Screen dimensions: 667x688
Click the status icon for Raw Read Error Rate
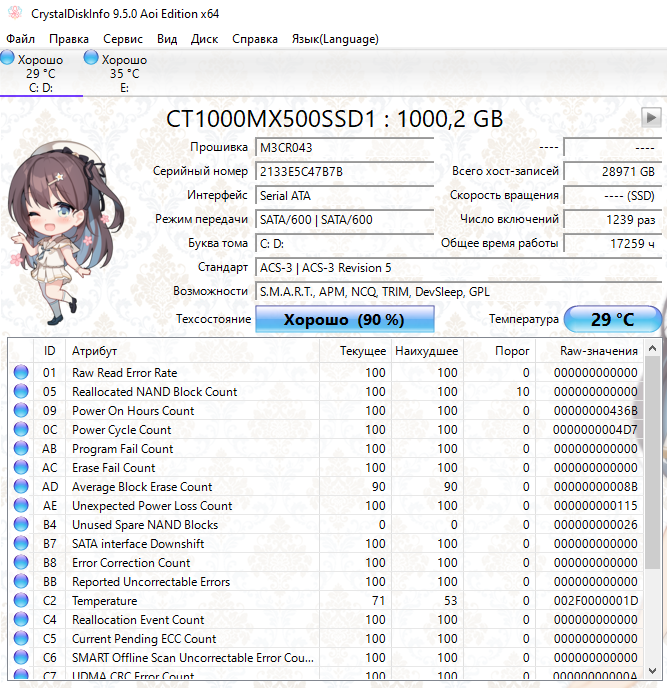pos(21,373)
